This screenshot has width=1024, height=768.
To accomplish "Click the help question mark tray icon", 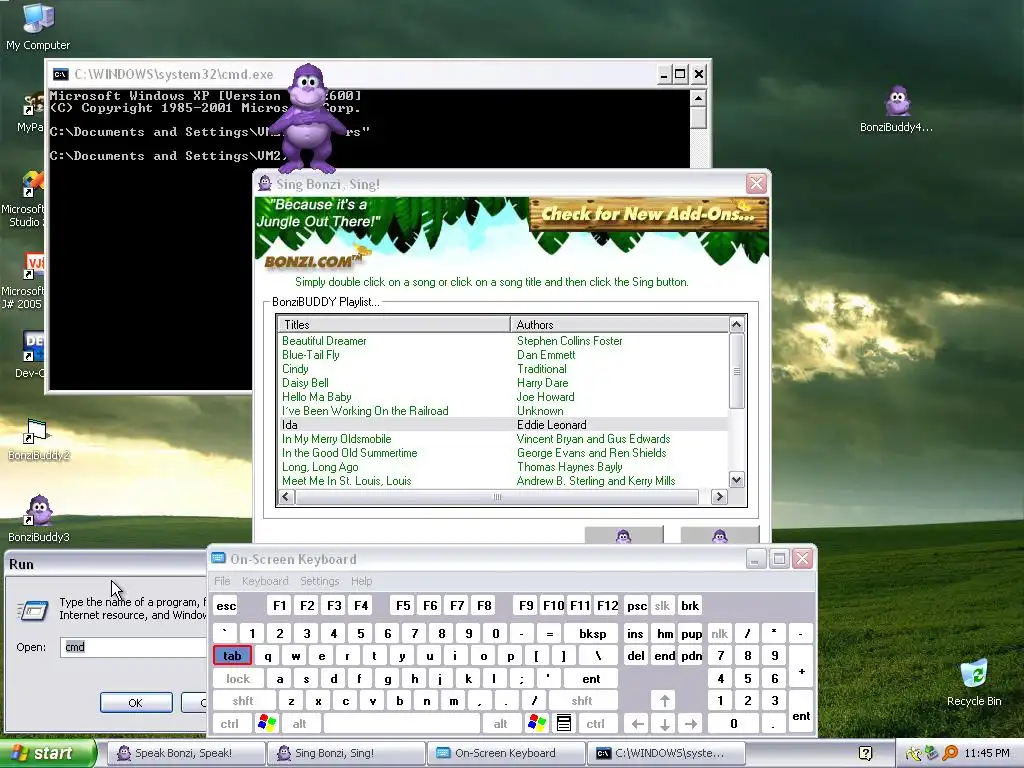I will [865, 753].
